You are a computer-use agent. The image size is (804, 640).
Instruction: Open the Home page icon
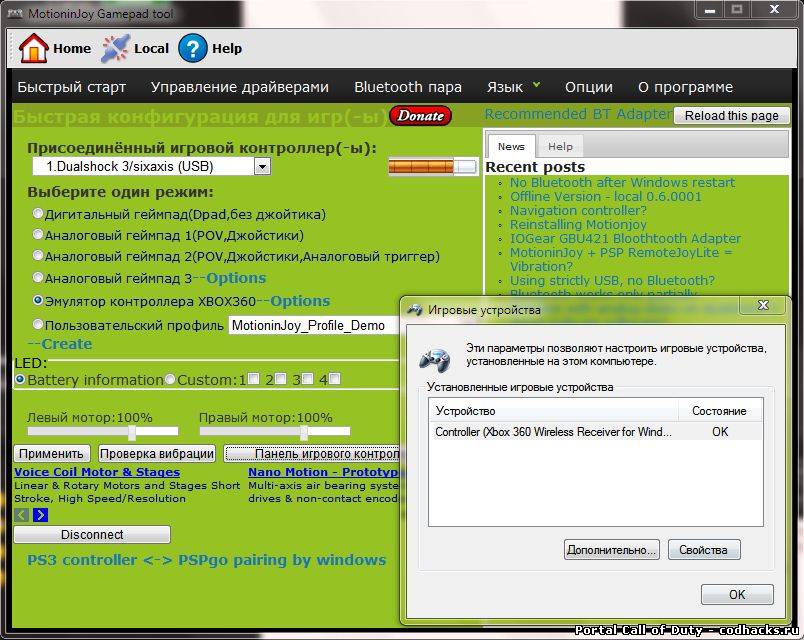(33, 48)
